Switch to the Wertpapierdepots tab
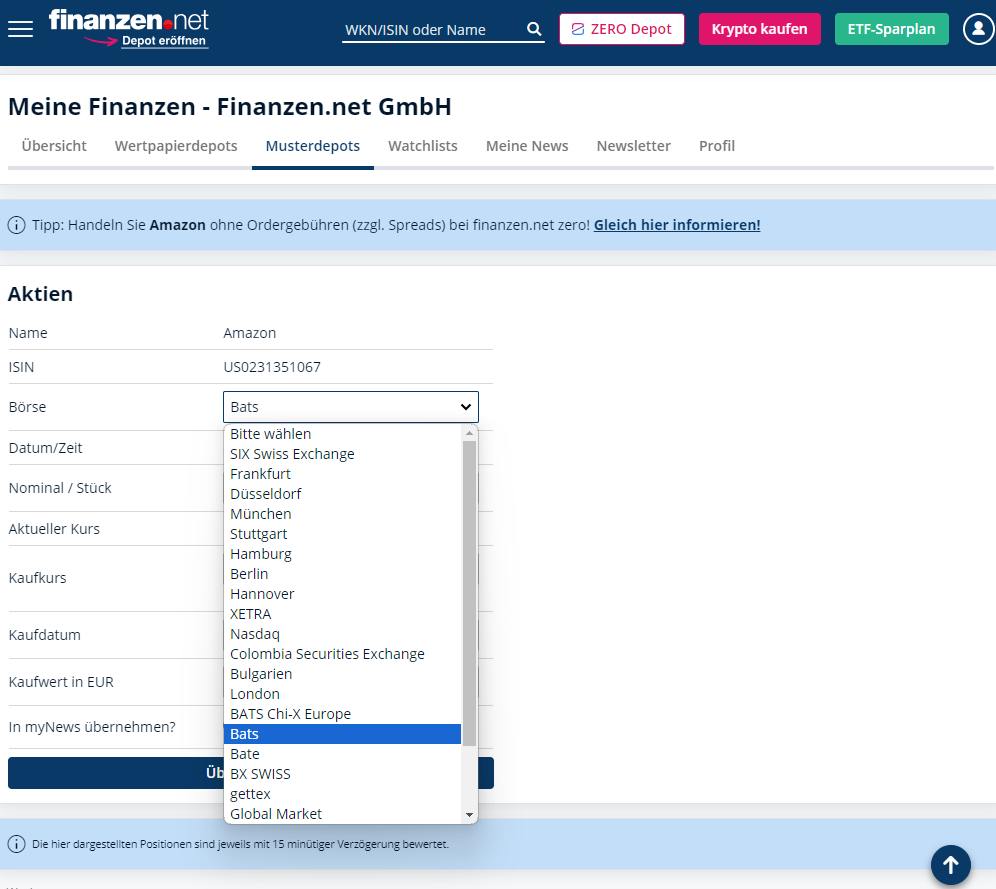The image size is (996, 889). 176,146
